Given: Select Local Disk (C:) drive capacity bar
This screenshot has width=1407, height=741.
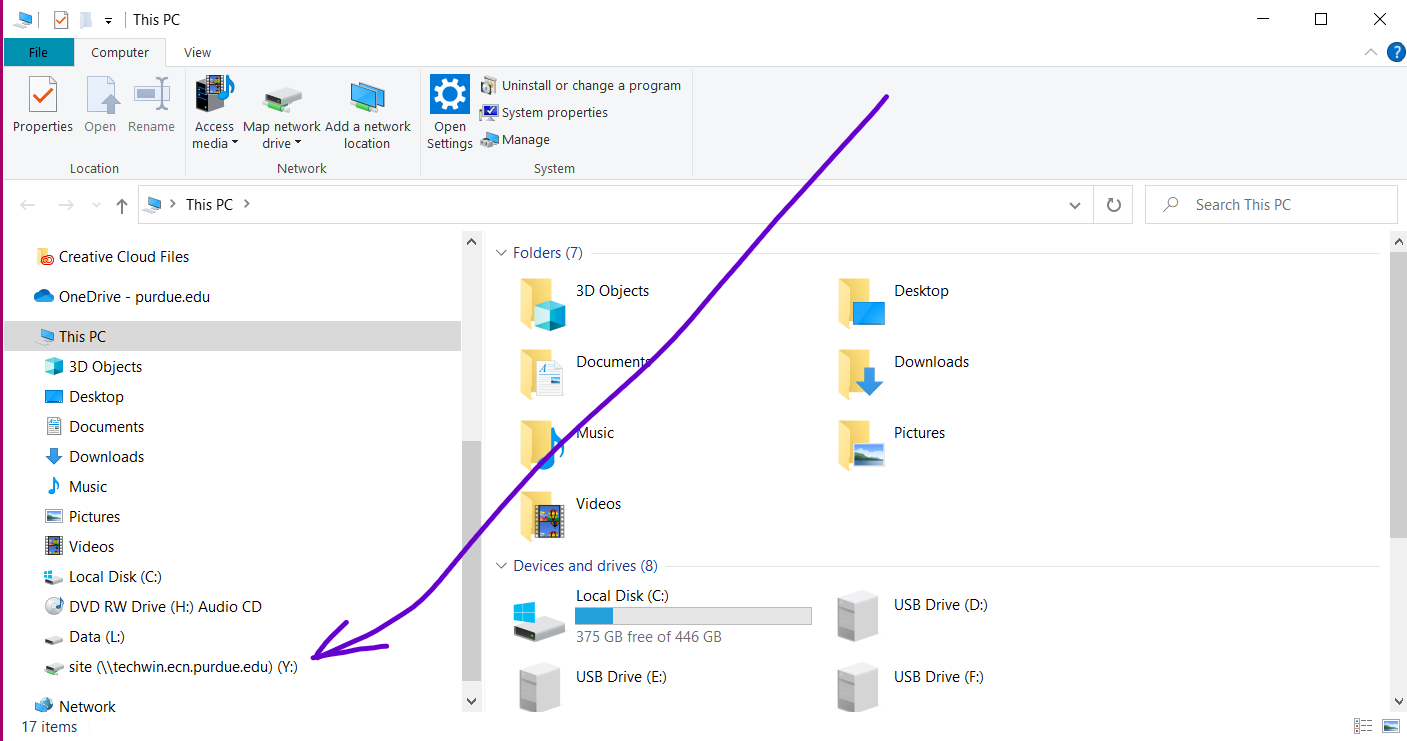Looking at the screenshot, I should point(693,616).
